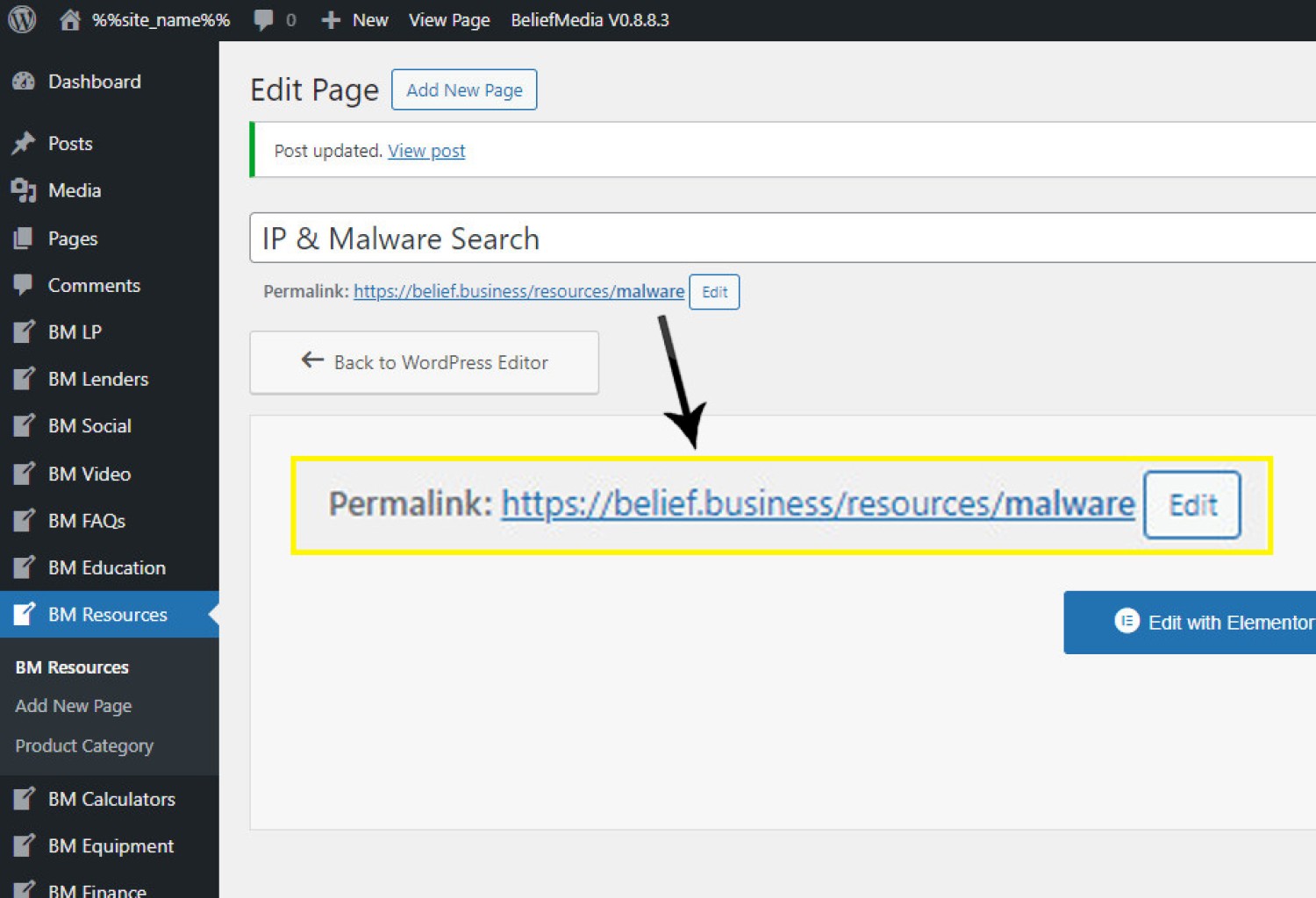Click the comments bubble icon in admin bar
Viewport: 1316px width, 898px height.
pyautogui.click(x=263, y=20)
